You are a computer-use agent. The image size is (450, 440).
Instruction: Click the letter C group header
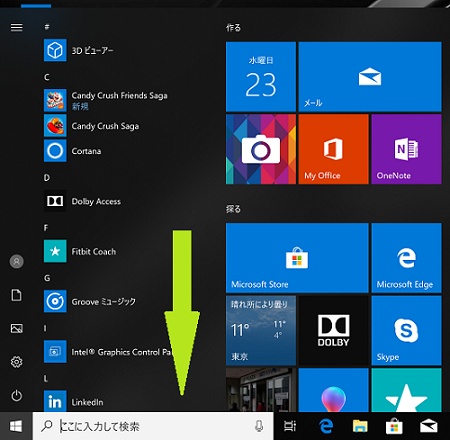47,77
